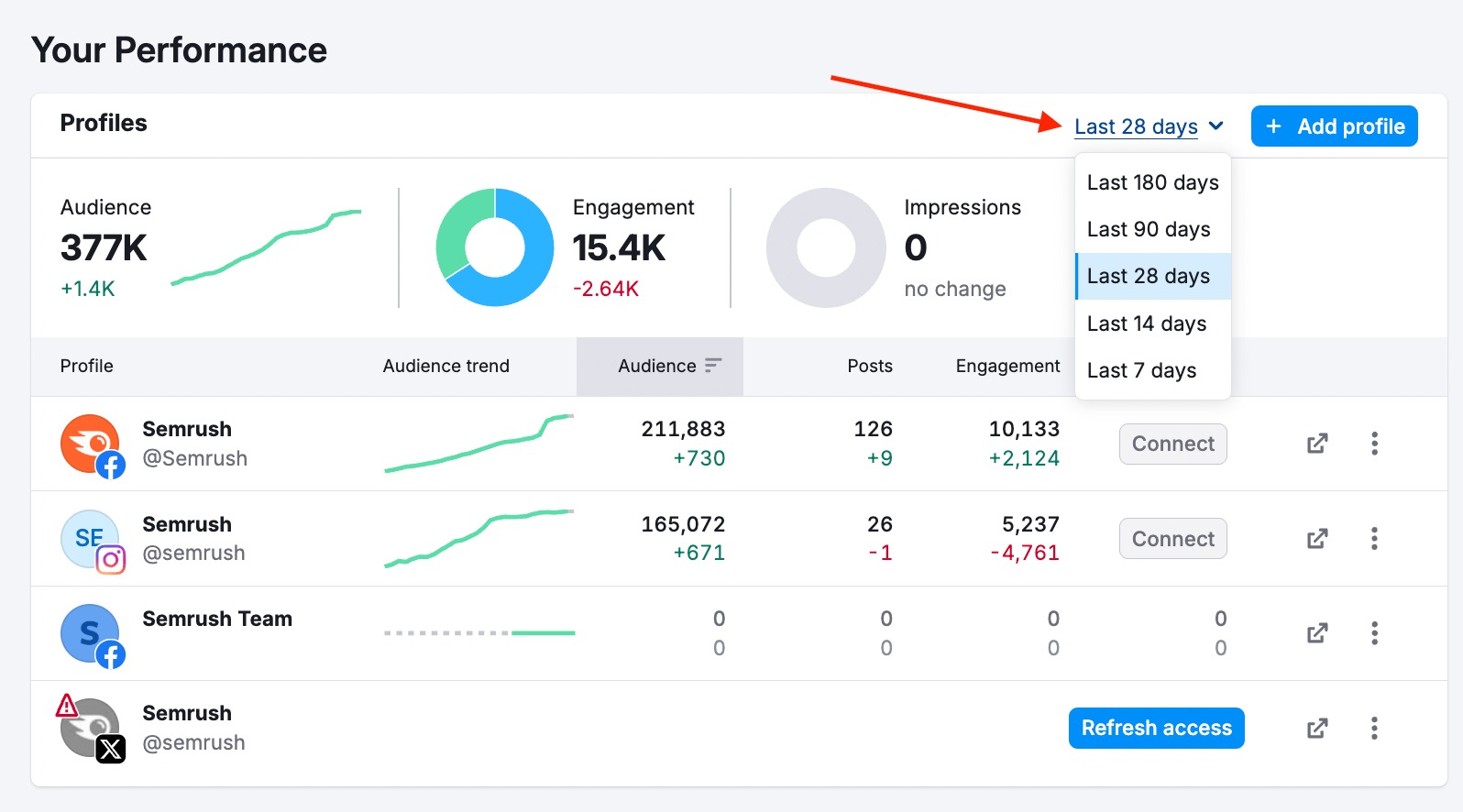Open more options for Semrush Instagram row
The width and height of the screenshot is (1463, 812).
[x=1374, y=539]
